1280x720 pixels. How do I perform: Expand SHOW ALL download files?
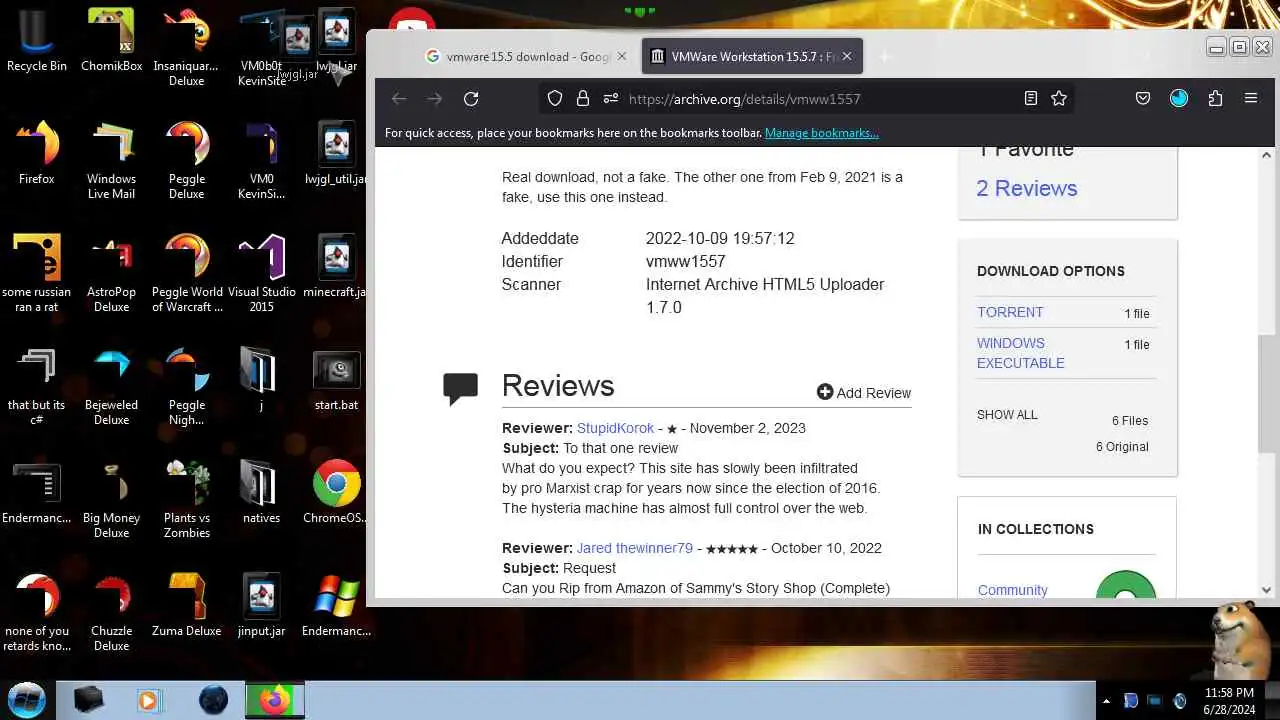(1007, 415)
